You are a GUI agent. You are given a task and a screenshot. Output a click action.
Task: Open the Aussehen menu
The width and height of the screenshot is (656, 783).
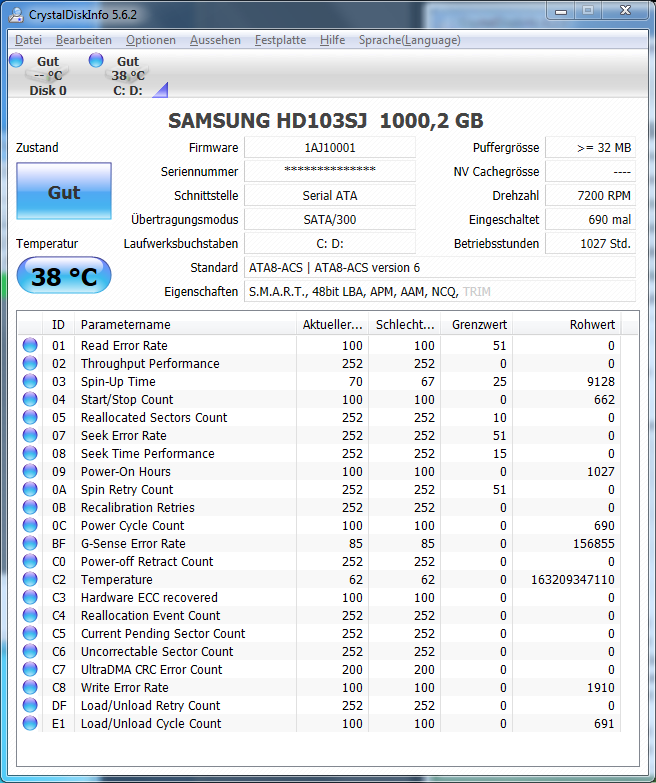tap(215, 40)
